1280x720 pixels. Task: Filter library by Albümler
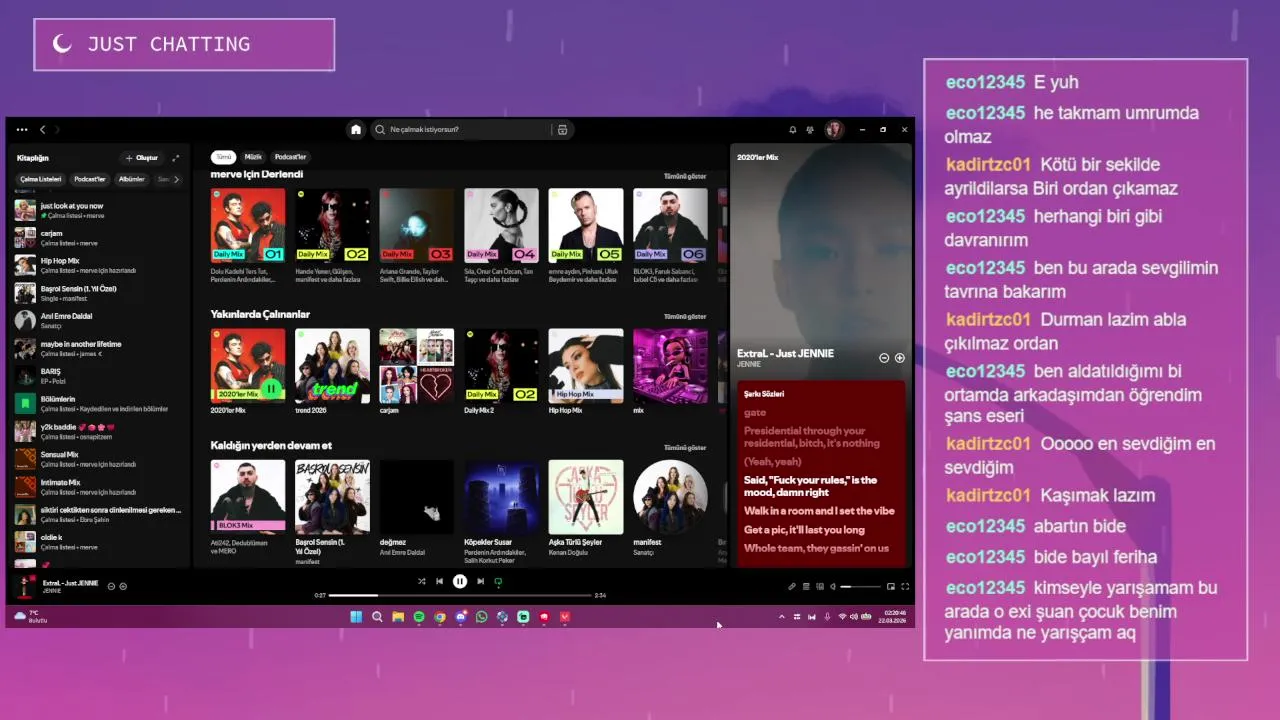pos(132,180)
